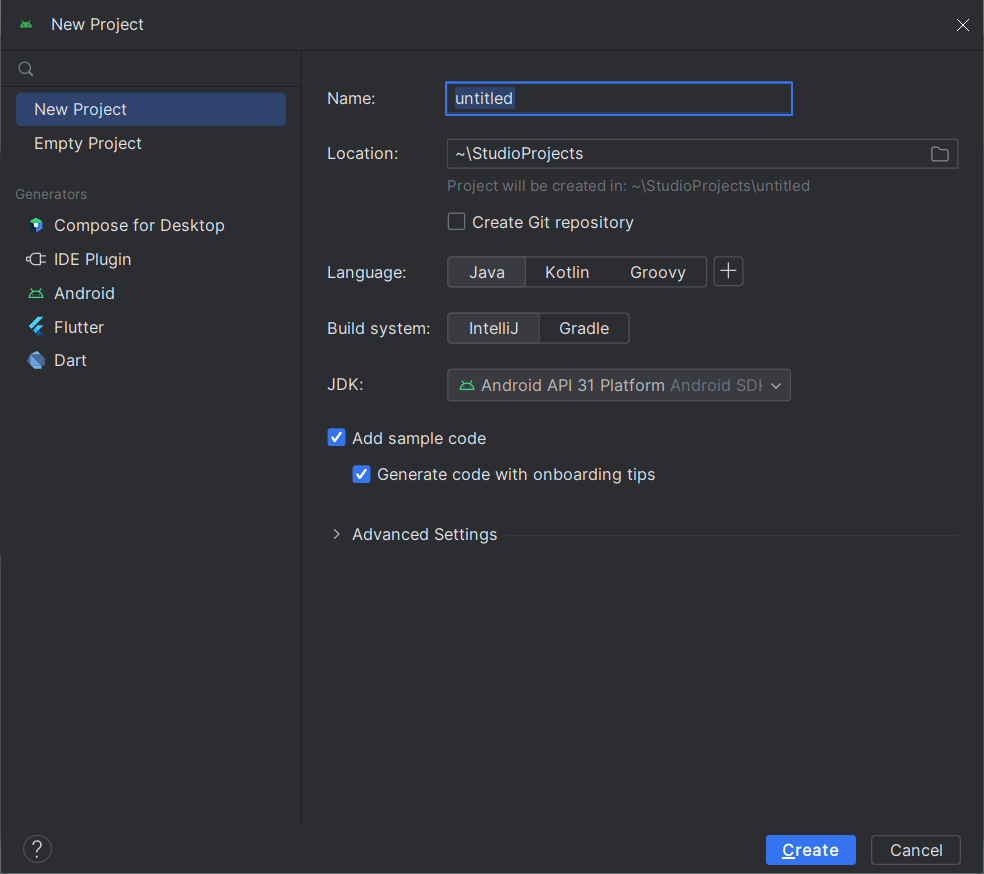Select the Flutter generator icon
Screen dimensions: 984x874
coord(36,327)
